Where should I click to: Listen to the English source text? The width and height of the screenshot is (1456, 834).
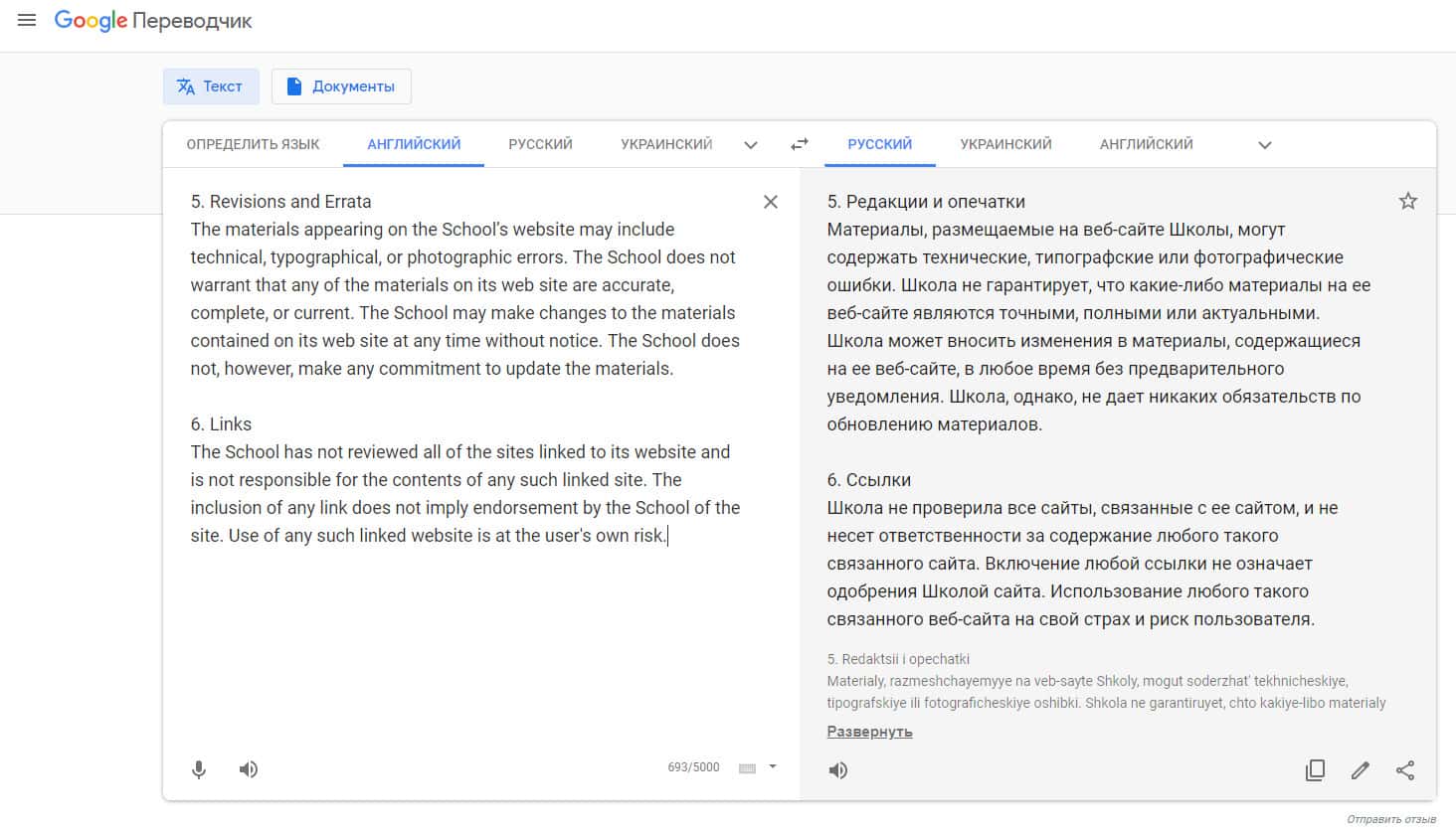tap(249, 769)
